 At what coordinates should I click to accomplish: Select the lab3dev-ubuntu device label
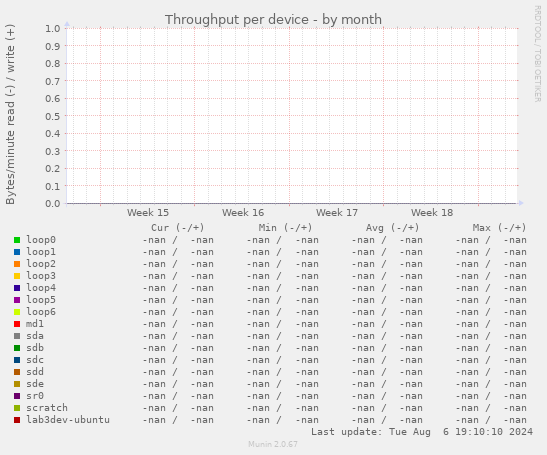point(68,419)
